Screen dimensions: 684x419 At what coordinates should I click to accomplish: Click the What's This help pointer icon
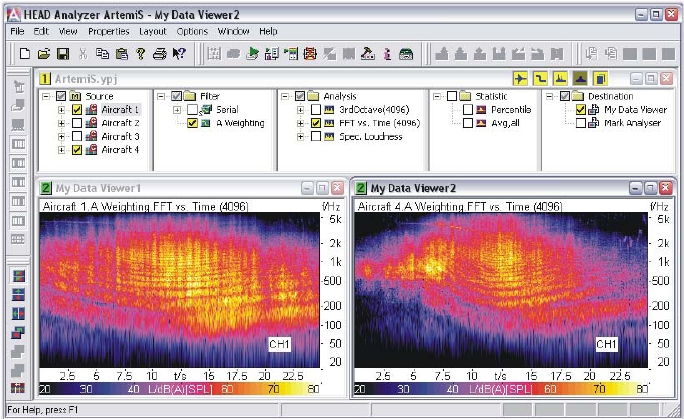[179, 54]
